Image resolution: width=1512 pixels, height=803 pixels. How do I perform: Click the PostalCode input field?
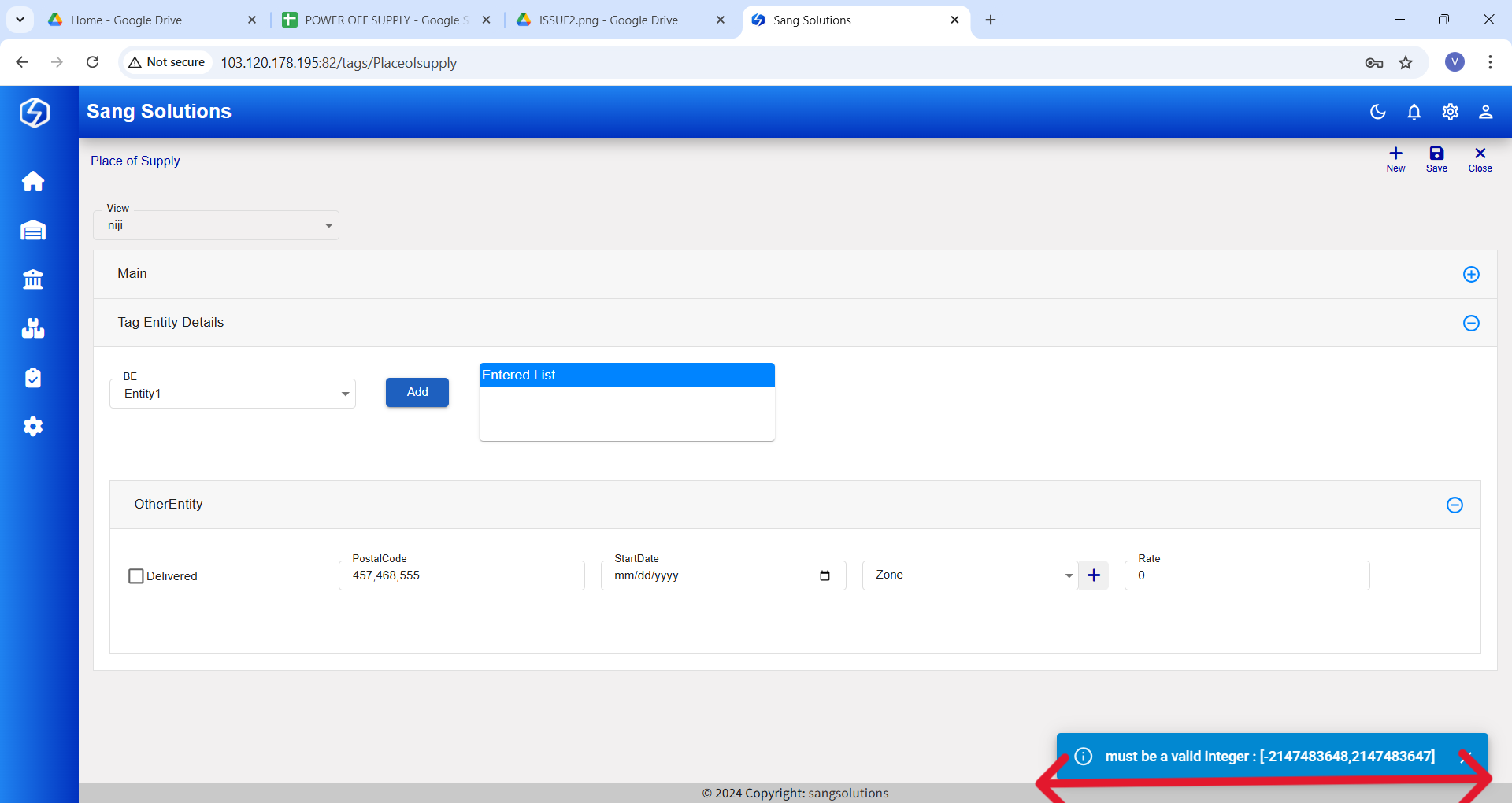461,575
